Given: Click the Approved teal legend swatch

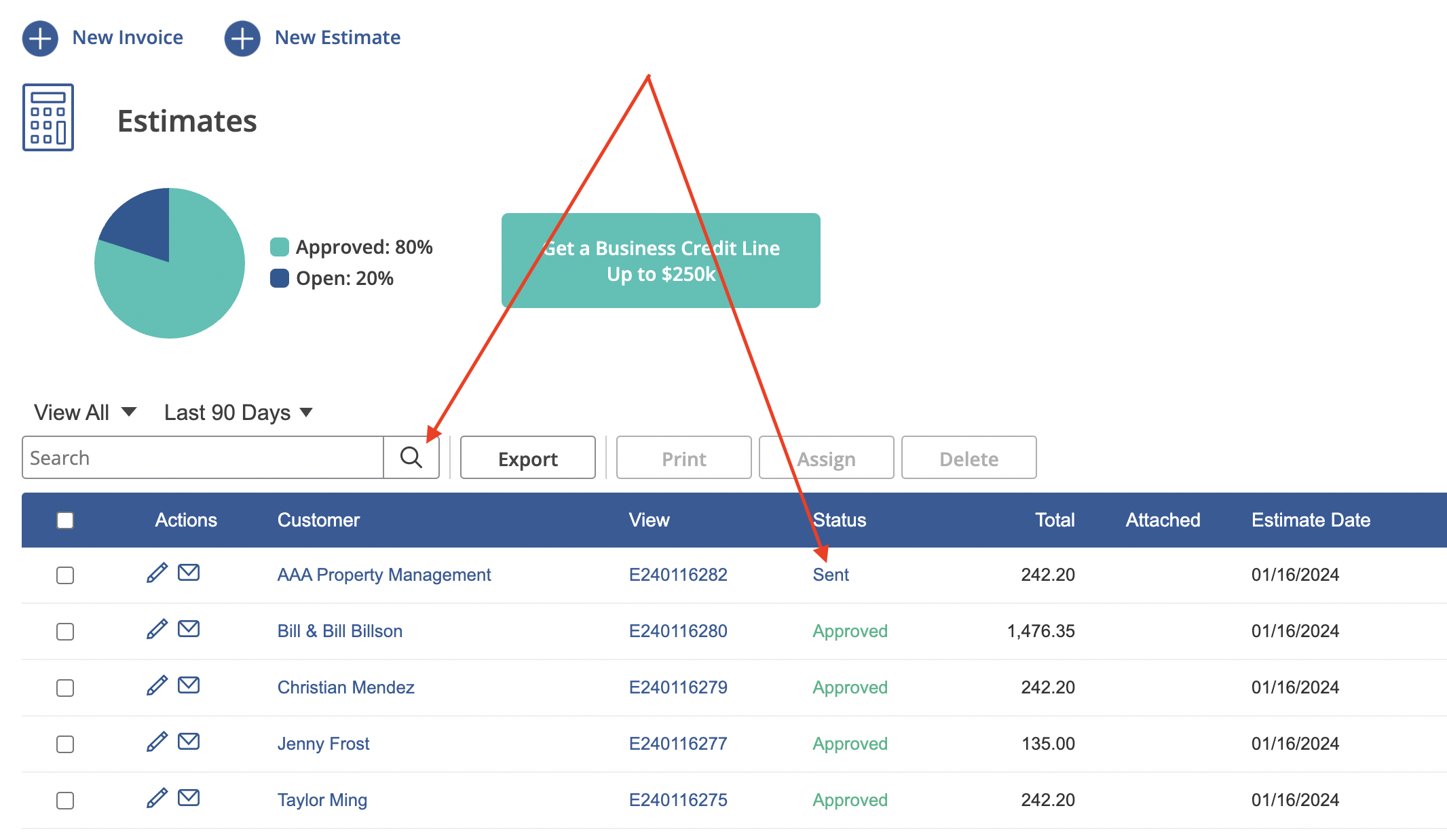Looking at the screenshot, I should tap(280, 247).
